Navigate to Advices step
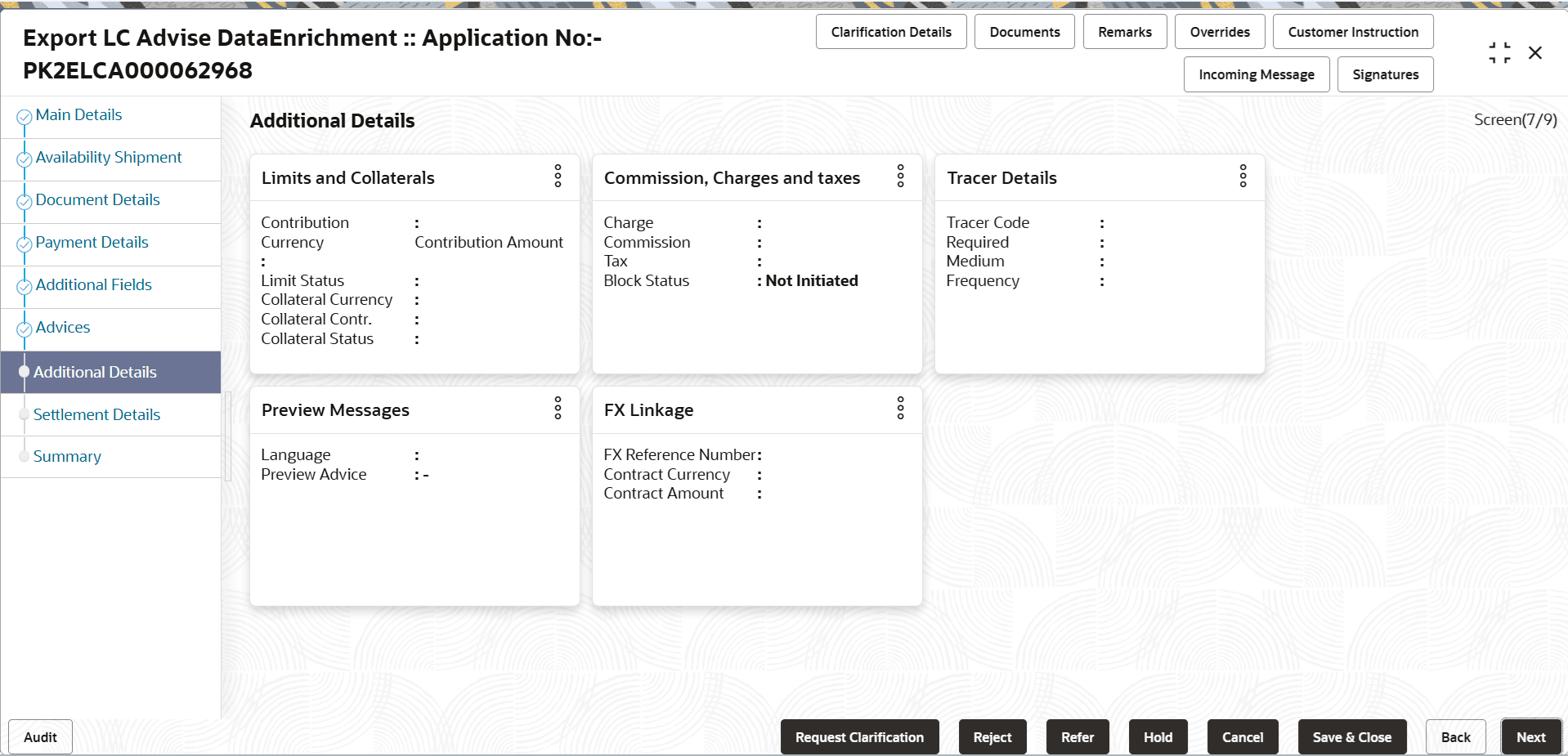 point(63,328)
